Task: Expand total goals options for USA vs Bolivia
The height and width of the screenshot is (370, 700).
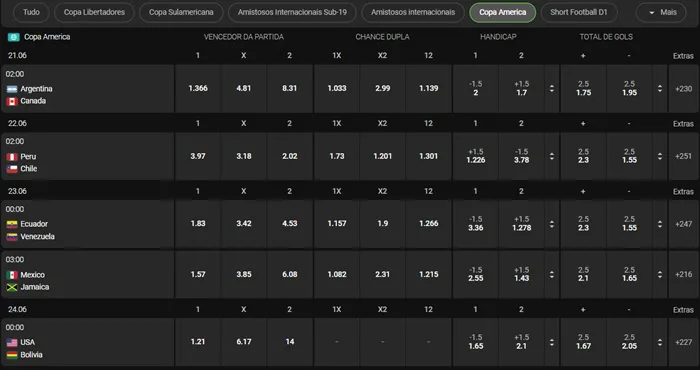Action: point(660,342)
